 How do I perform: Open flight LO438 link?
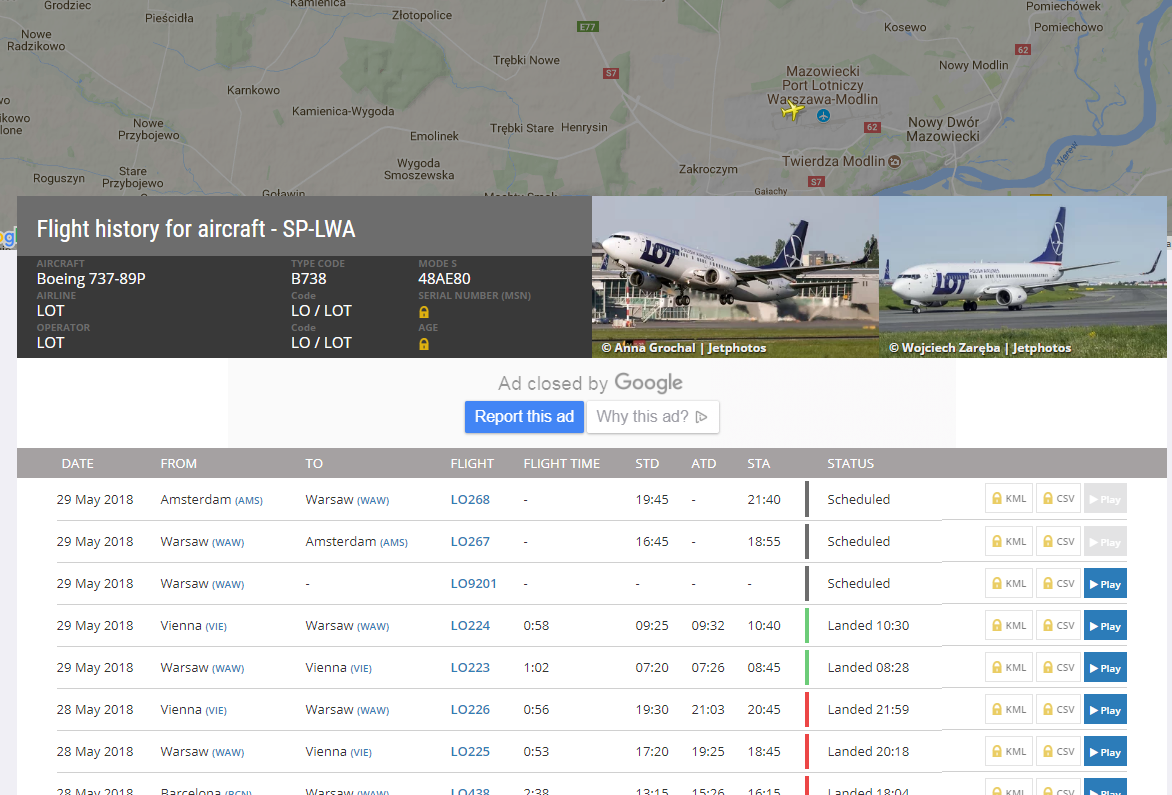coord(470,791)
